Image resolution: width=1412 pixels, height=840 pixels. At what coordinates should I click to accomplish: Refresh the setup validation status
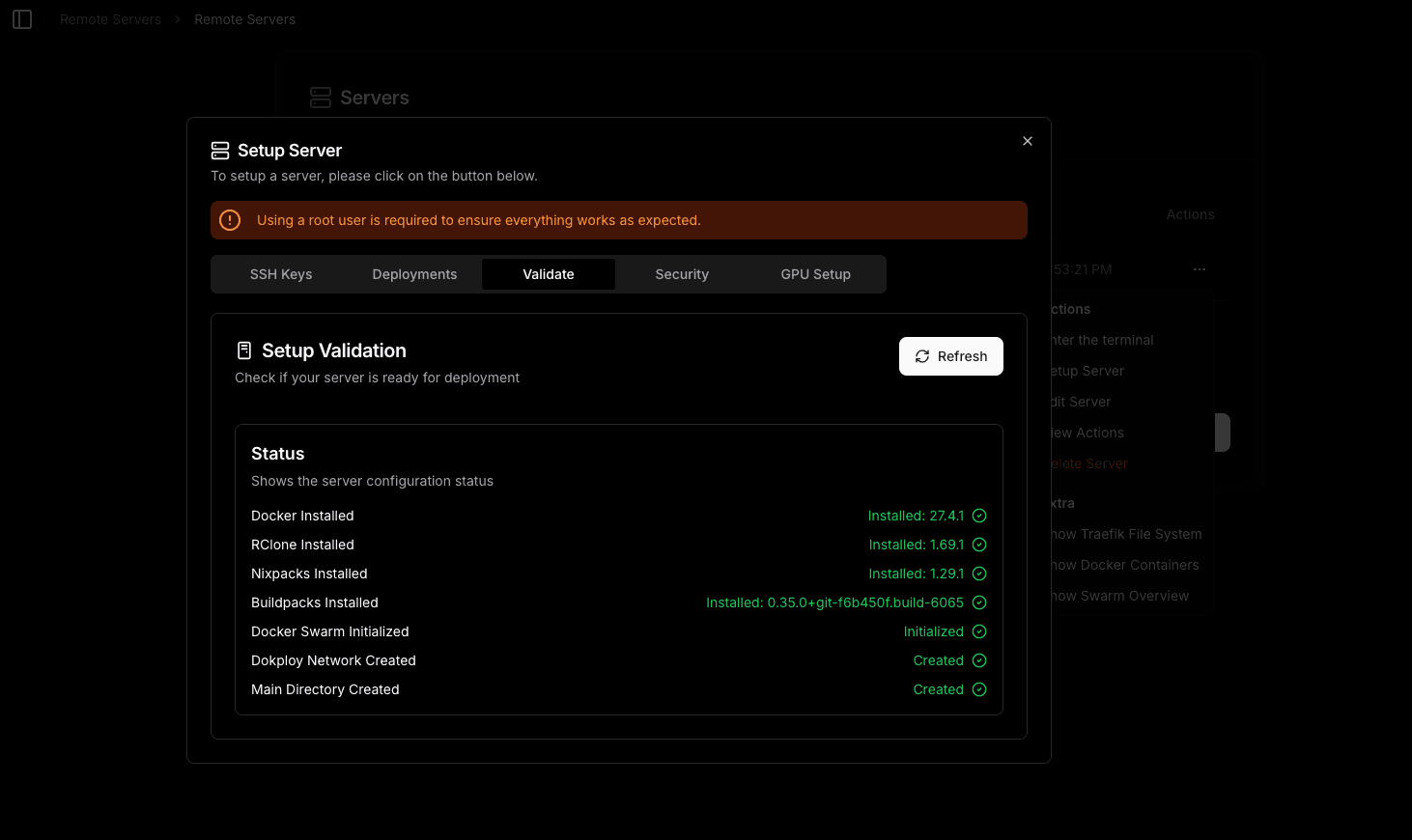[x=950, y=356]
